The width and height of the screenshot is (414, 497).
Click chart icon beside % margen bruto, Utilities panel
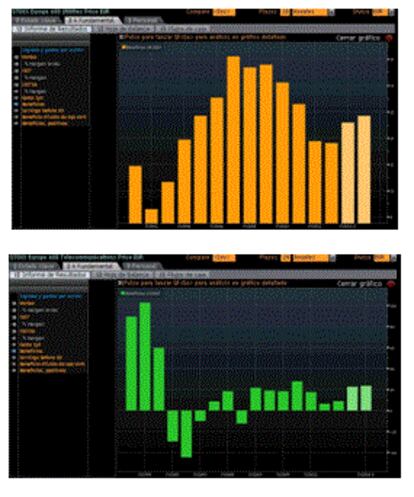tap(16, 64)
